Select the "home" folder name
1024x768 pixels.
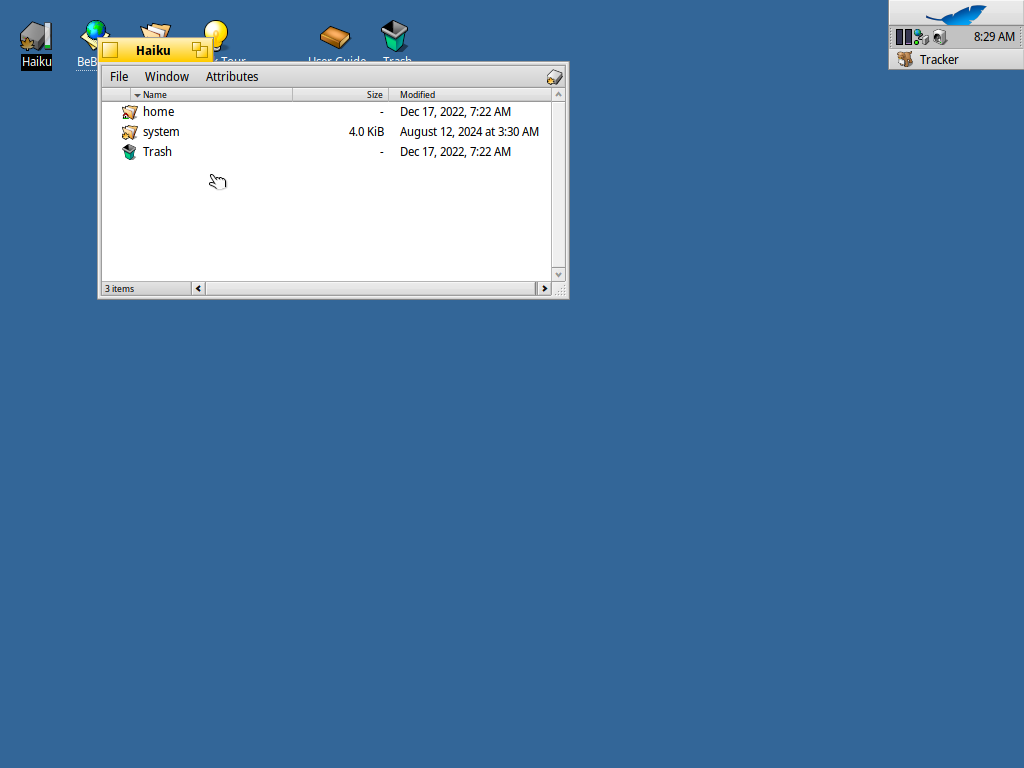(x=159, y=112)
